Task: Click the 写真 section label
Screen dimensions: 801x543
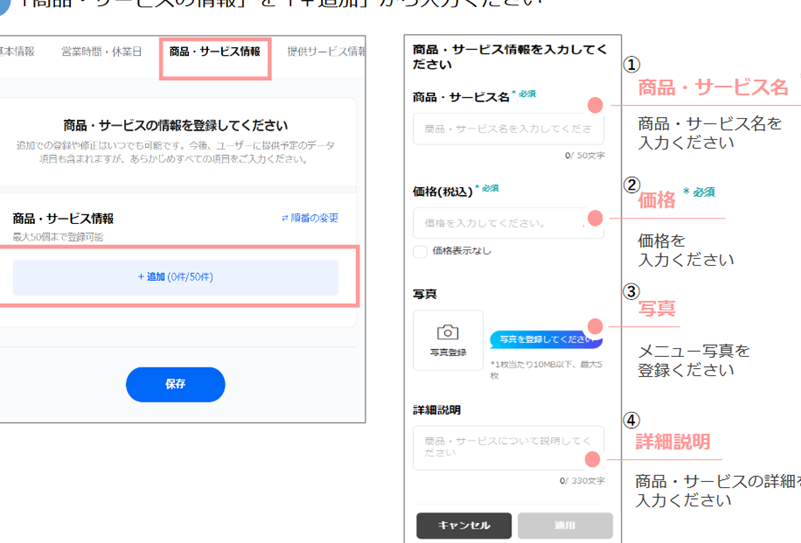Action: pos(425,294)
